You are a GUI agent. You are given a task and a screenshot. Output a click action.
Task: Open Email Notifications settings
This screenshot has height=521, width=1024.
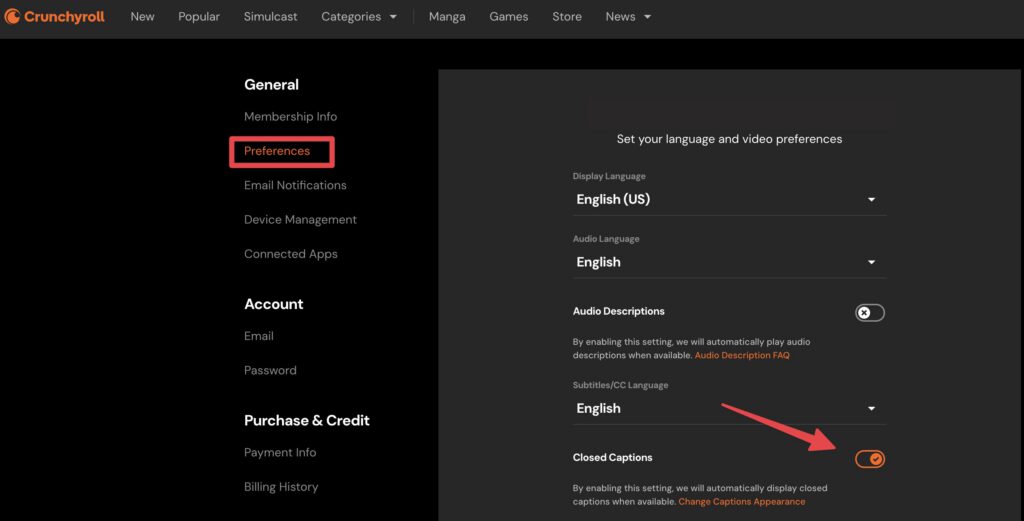(x=295, y=185)
